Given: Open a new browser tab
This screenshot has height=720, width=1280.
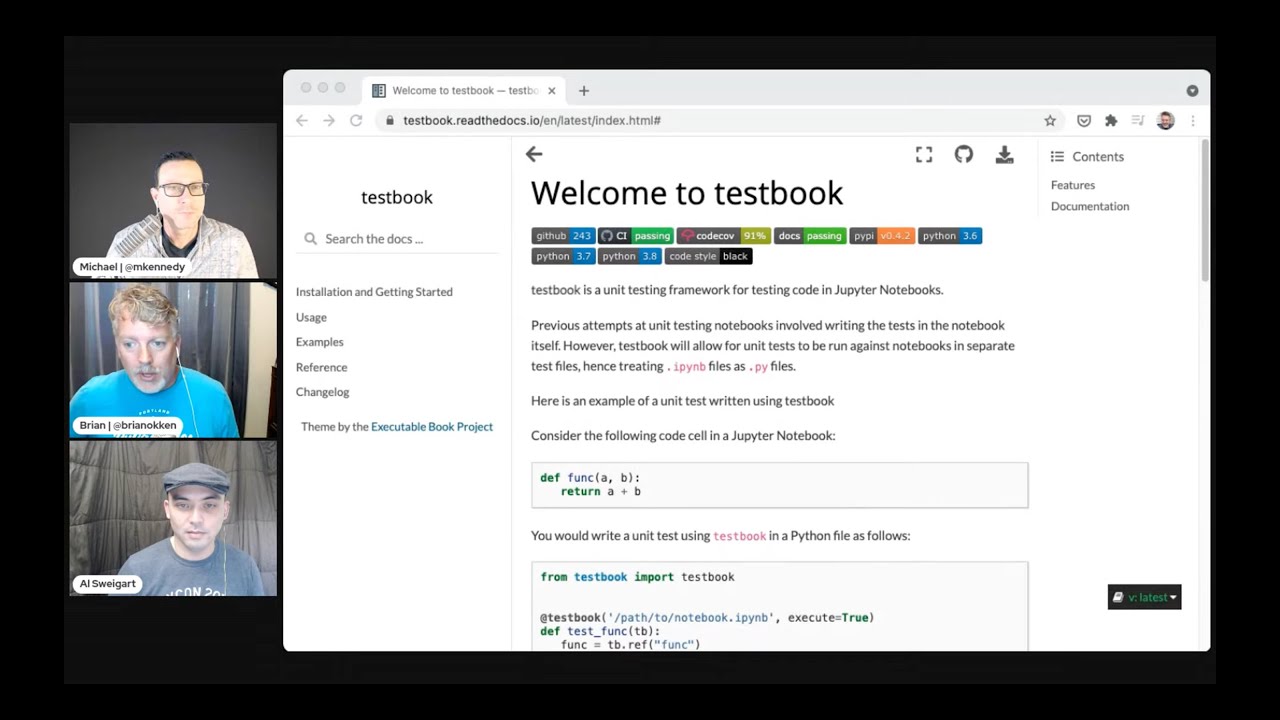Looking at the screenshot, I should point(584,90).
